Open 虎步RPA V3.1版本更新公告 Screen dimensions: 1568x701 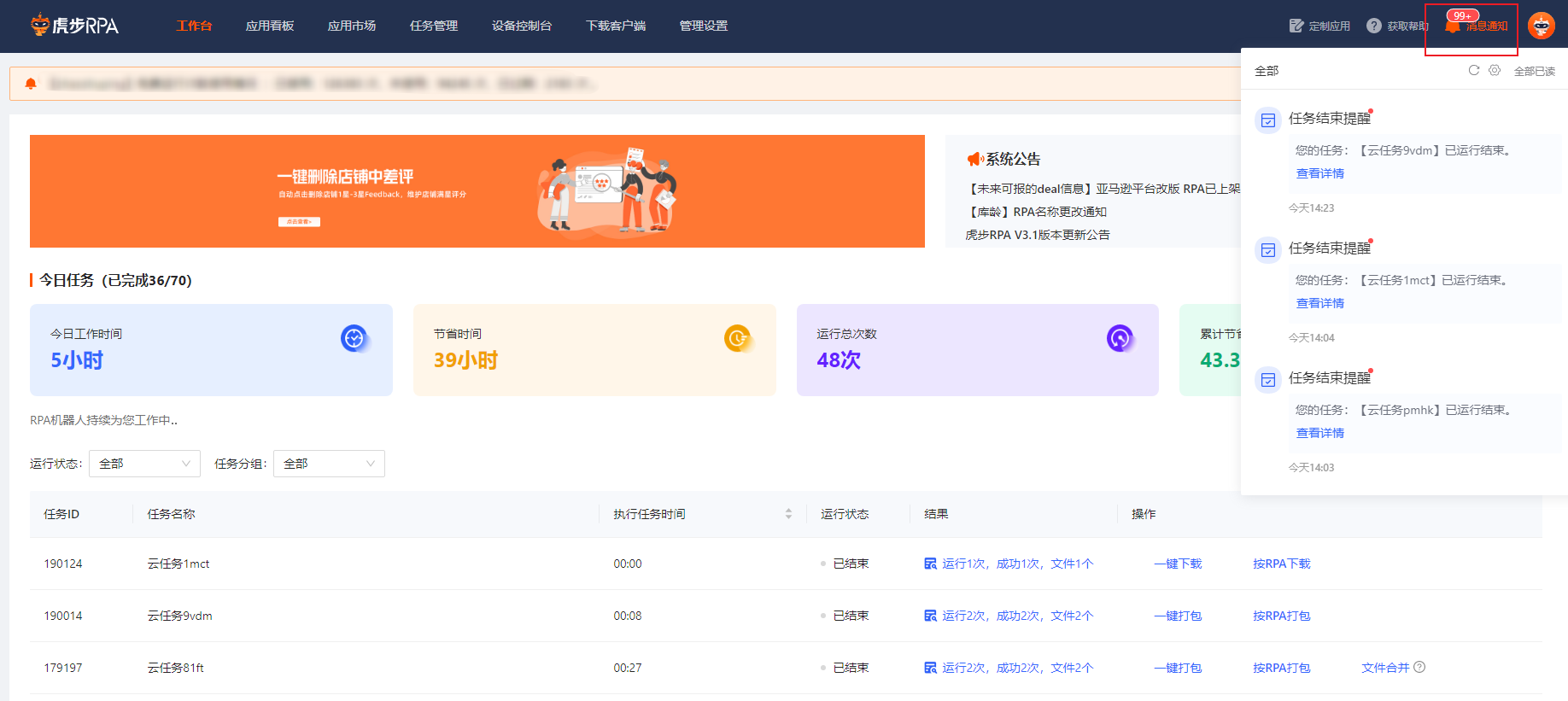[x=1038, y=235]
